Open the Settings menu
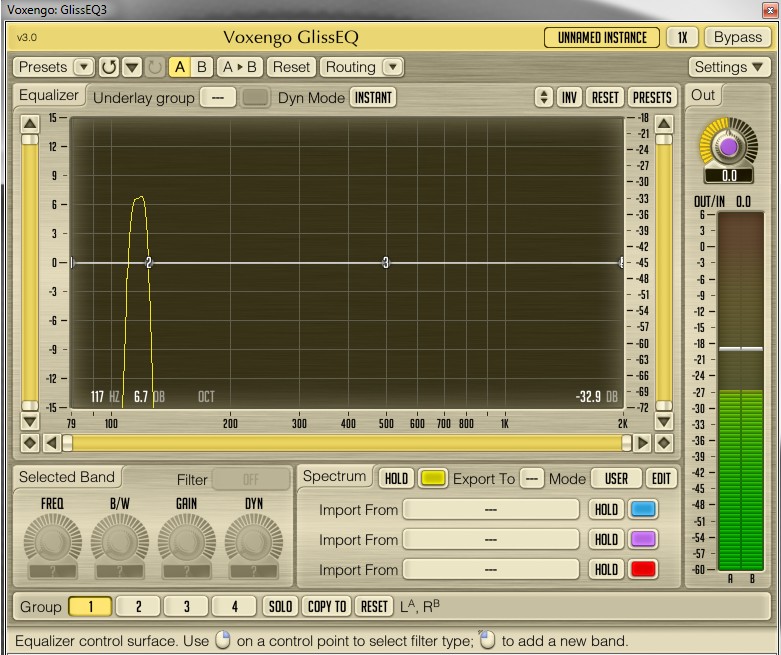Image resolution: width=781 pixels, height=655 pixels. (x=729, y=67)
